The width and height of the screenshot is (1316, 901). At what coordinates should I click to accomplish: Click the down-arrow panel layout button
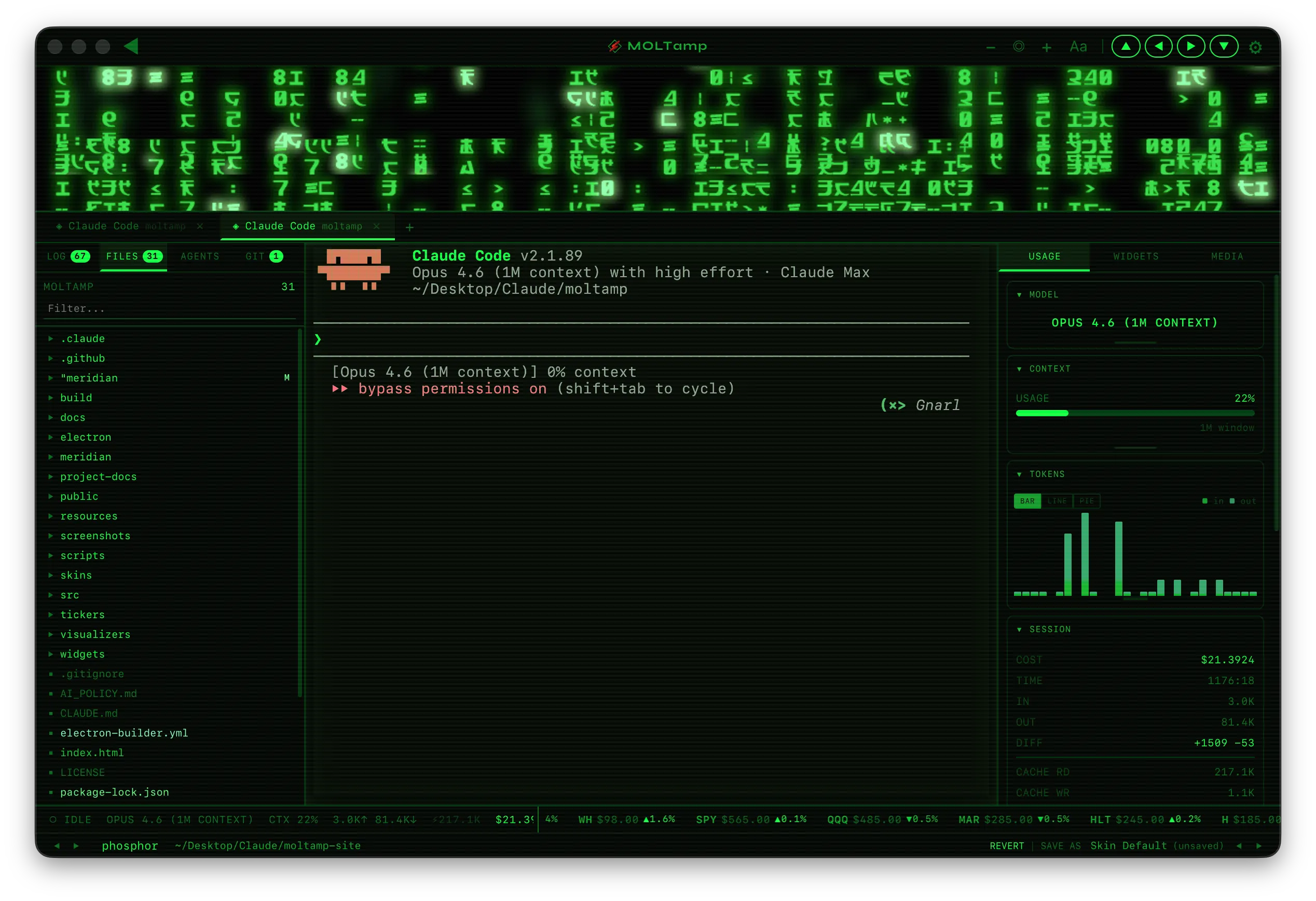pos(1224,46)
